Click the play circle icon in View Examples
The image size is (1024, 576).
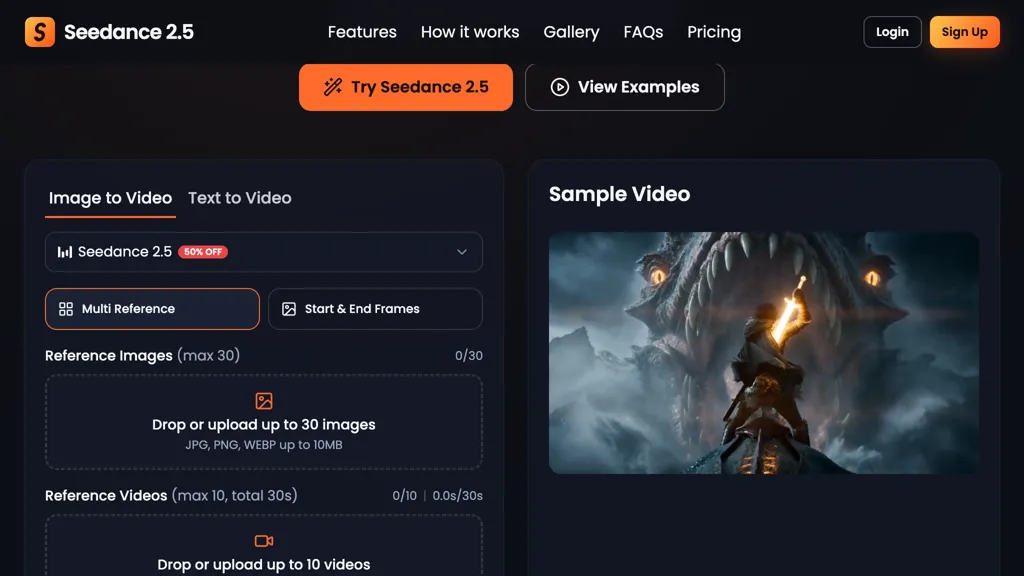tap(560, 87)
